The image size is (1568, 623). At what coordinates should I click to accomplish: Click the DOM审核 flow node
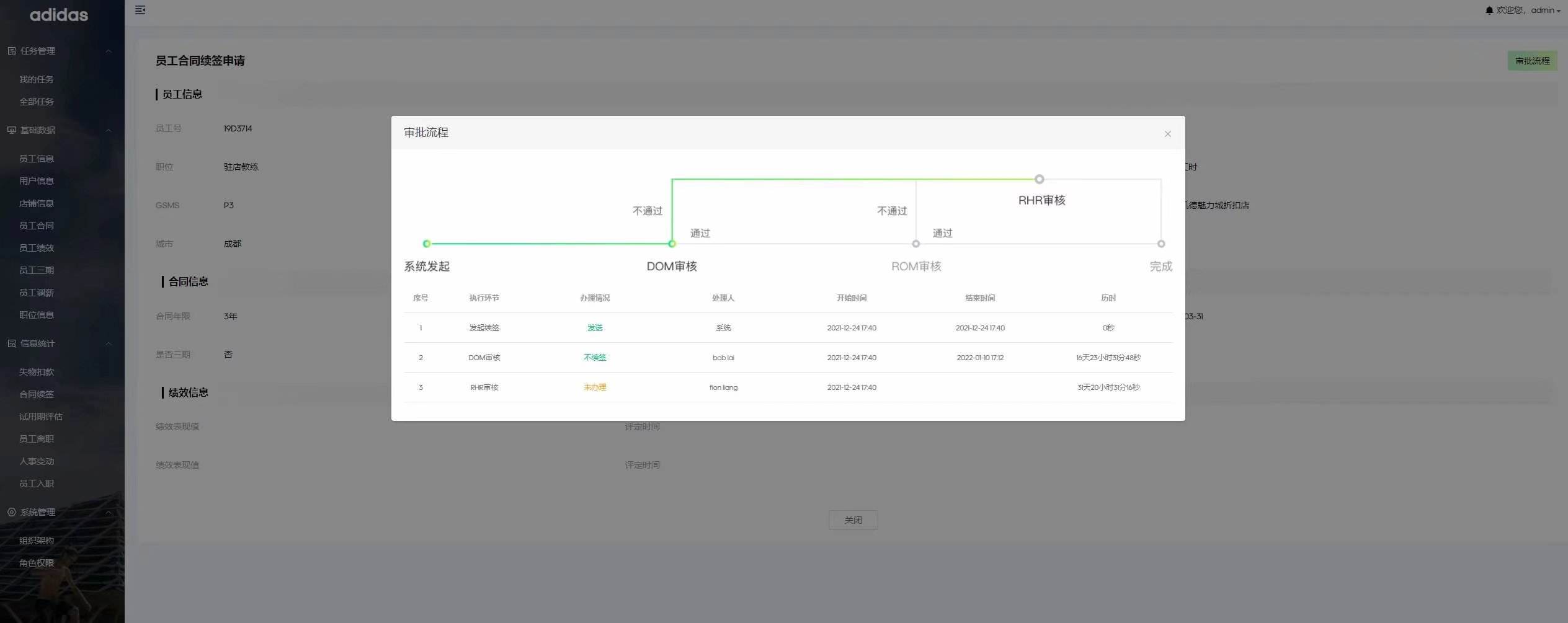coord(672,244)
